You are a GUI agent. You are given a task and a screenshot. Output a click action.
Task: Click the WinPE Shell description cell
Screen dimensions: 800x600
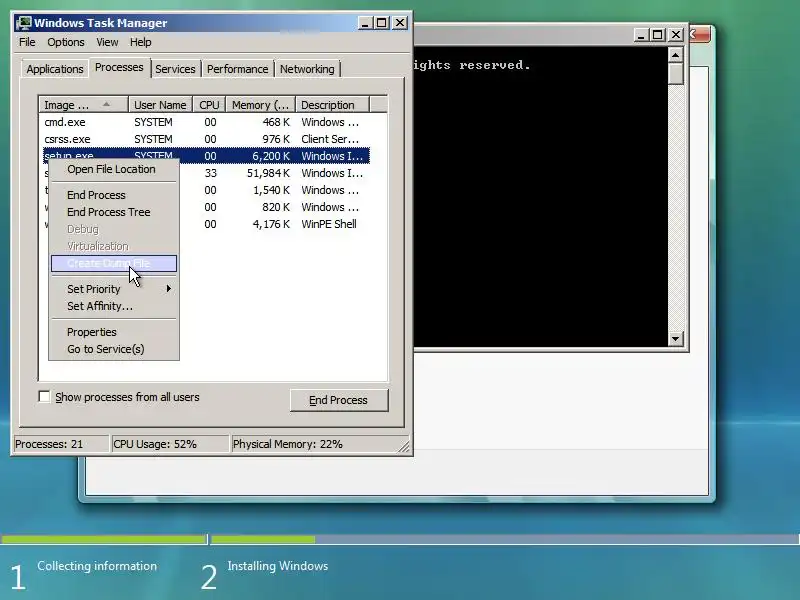(x=329, y=224)
